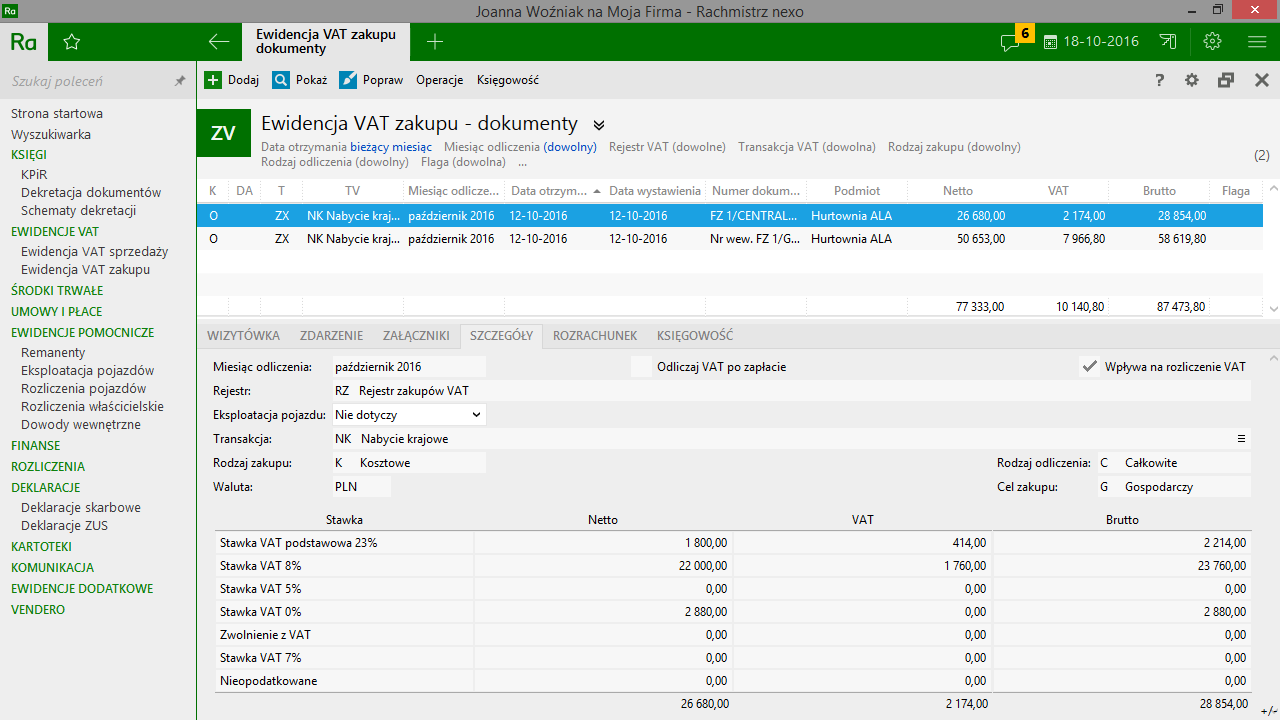1280x720 pixels.
Task: Open Eksploatacja pojazdu combo box
Action: (409, 414)
